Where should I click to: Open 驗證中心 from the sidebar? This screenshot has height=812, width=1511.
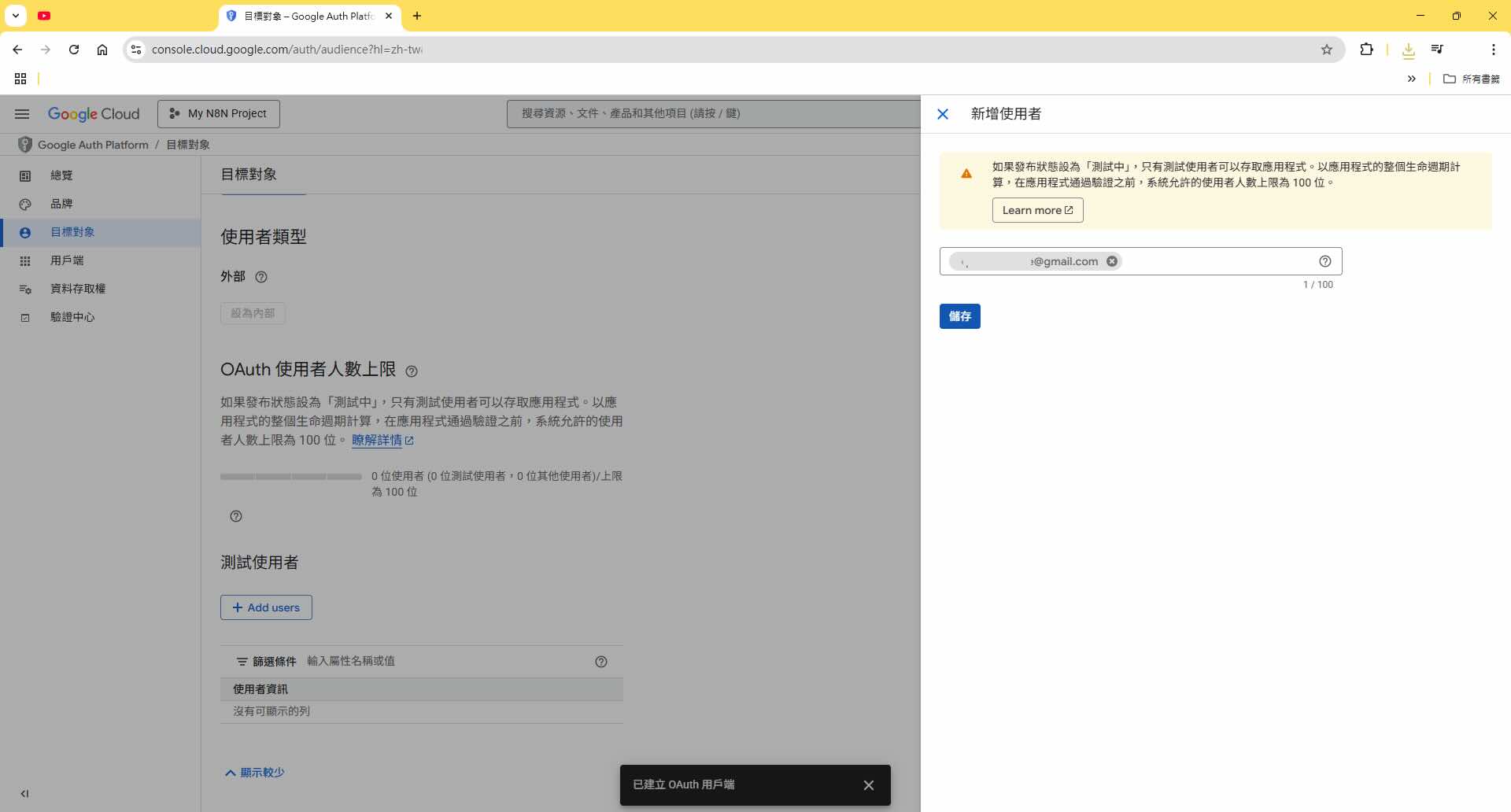point(74,317)
